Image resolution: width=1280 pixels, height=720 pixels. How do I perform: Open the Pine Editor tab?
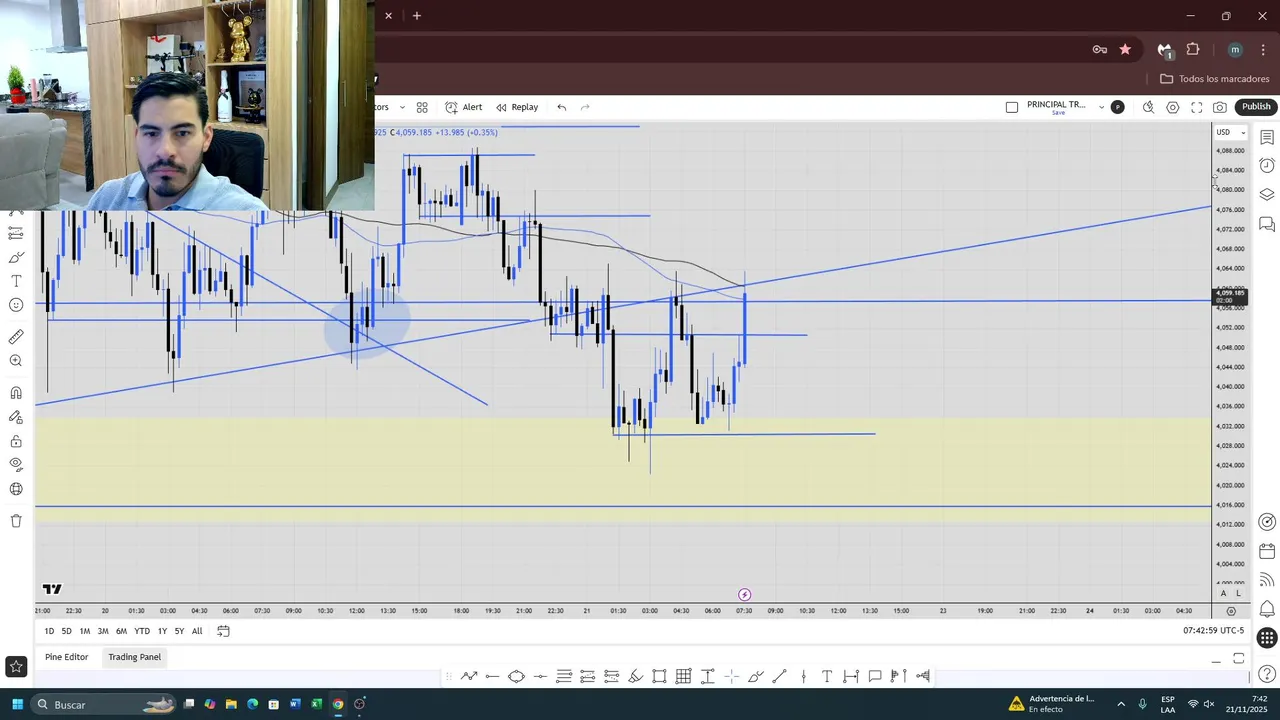coord(67,657)
